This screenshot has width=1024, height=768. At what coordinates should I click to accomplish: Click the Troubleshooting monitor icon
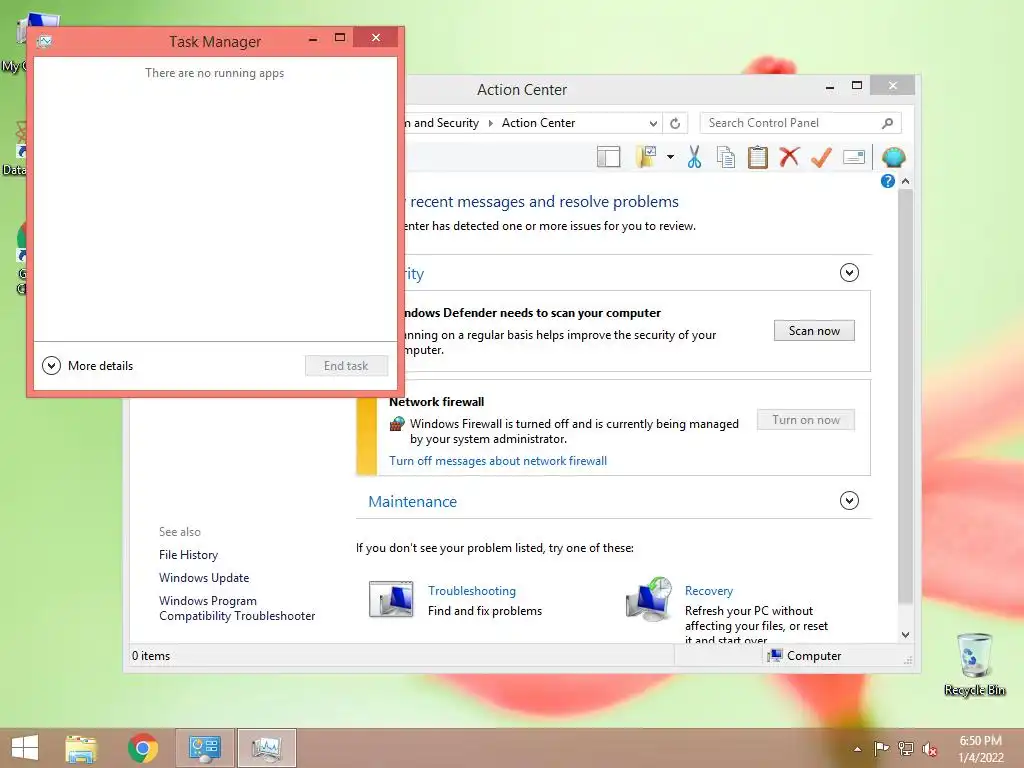click(x=391, y=599)
